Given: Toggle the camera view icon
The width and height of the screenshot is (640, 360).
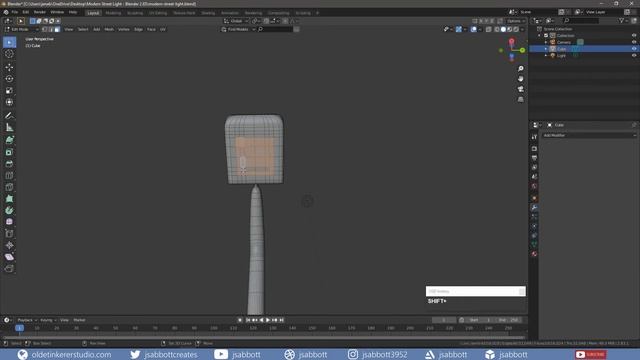Looking at the screenshot, I should pos(520,89).
